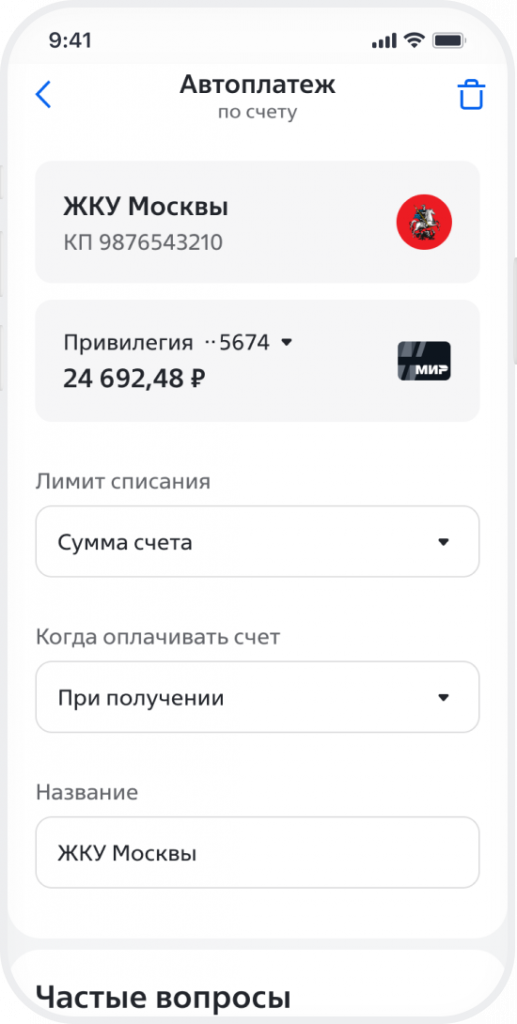The width and height of the screenshot is (517, 1024).
Task: Delete autopayment with trash bin icon
Action: [471, 95]
